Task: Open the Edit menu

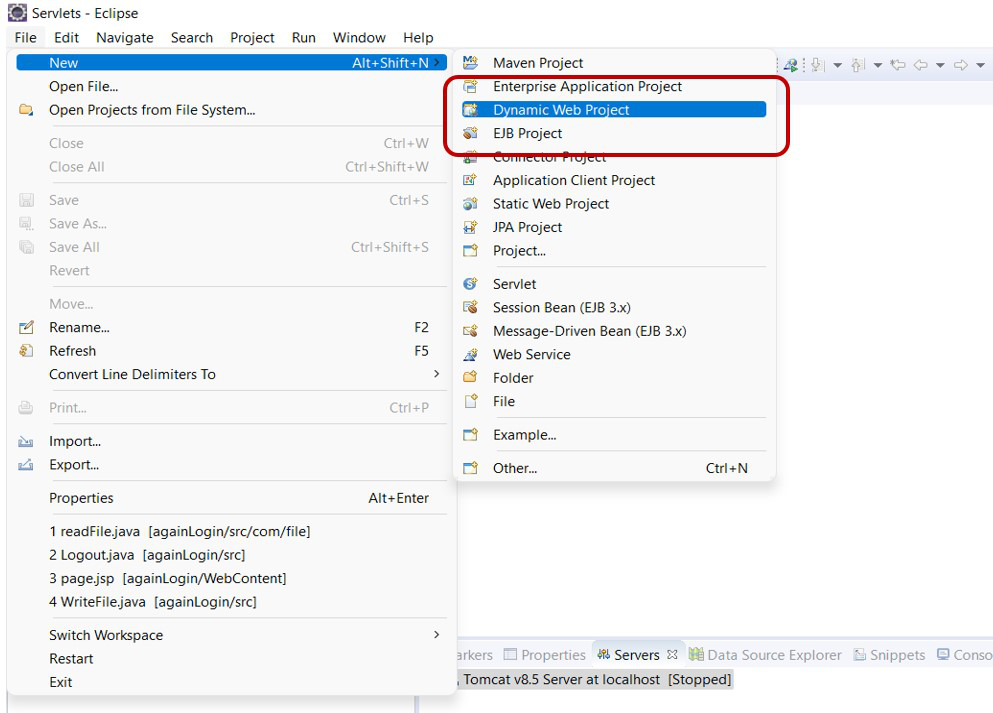Action: click(66, 37)
